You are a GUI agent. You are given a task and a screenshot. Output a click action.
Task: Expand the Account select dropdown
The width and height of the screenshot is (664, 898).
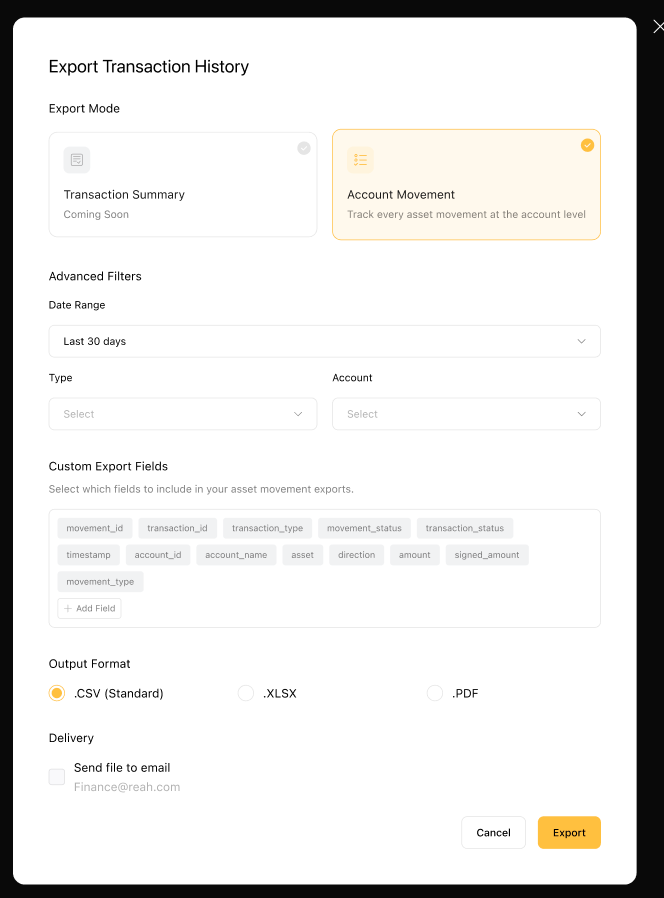[x=466, y=414]
